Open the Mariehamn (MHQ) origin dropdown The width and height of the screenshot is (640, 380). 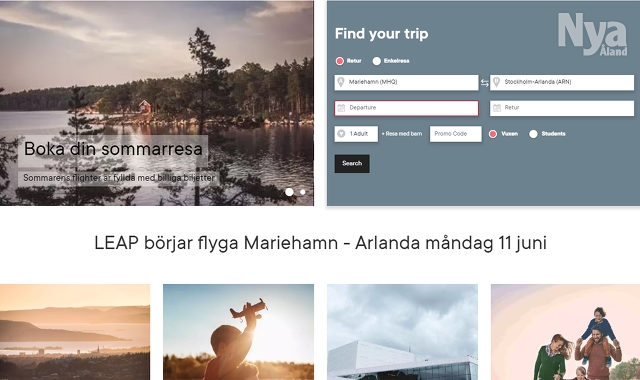[406, 82]
